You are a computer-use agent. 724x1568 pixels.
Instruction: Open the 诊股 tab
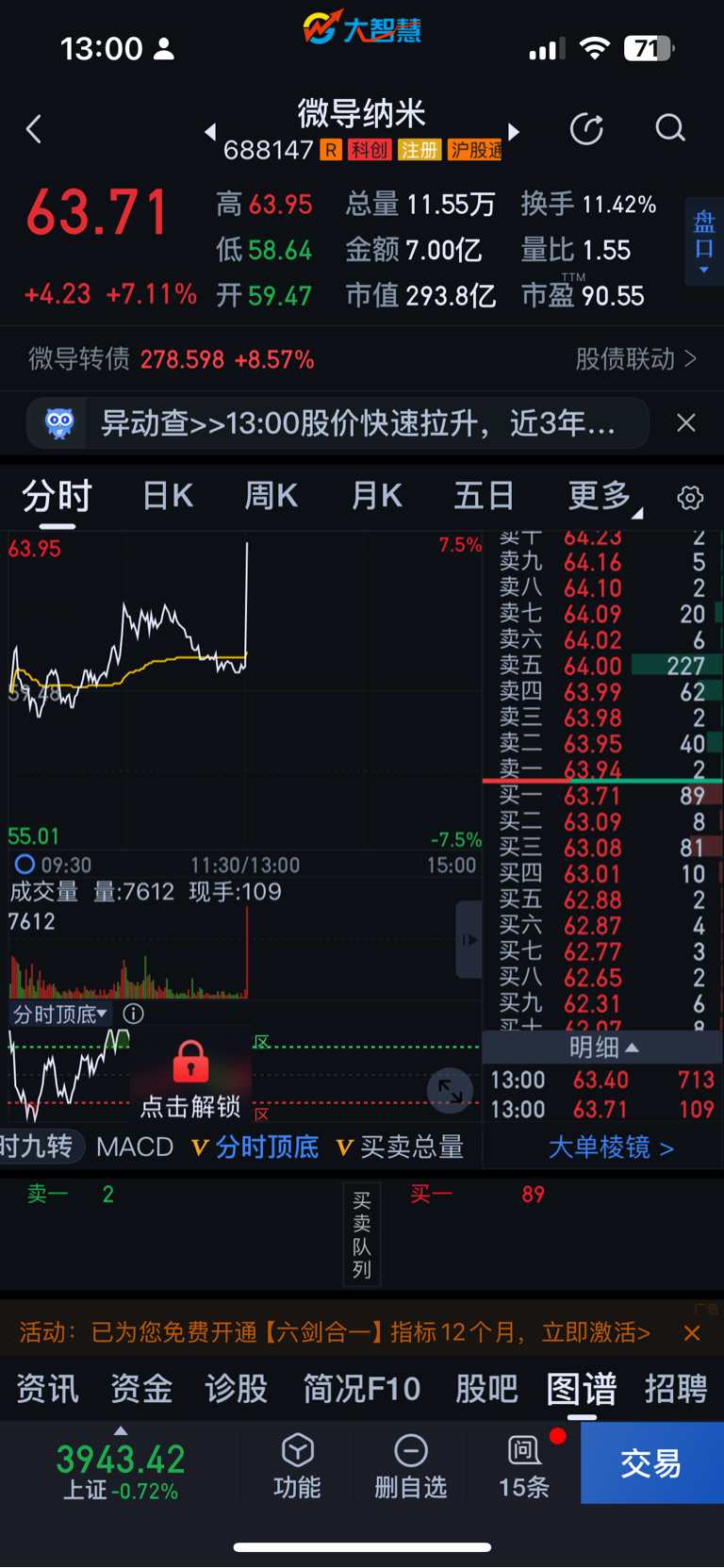pos(236,1389)
